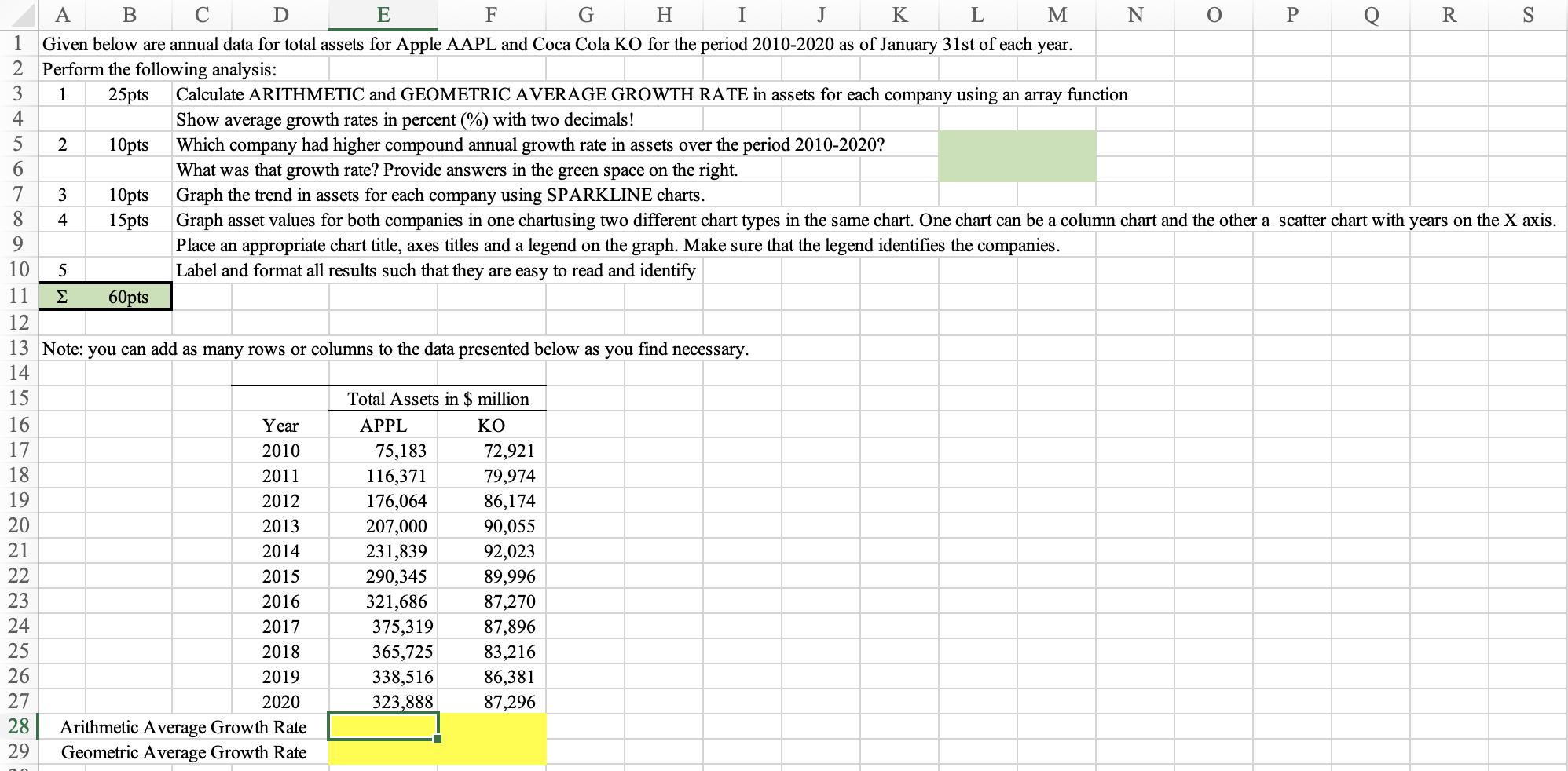Click the Σ sum symbol cell
1568x771 pixels.
coord(62,297)
